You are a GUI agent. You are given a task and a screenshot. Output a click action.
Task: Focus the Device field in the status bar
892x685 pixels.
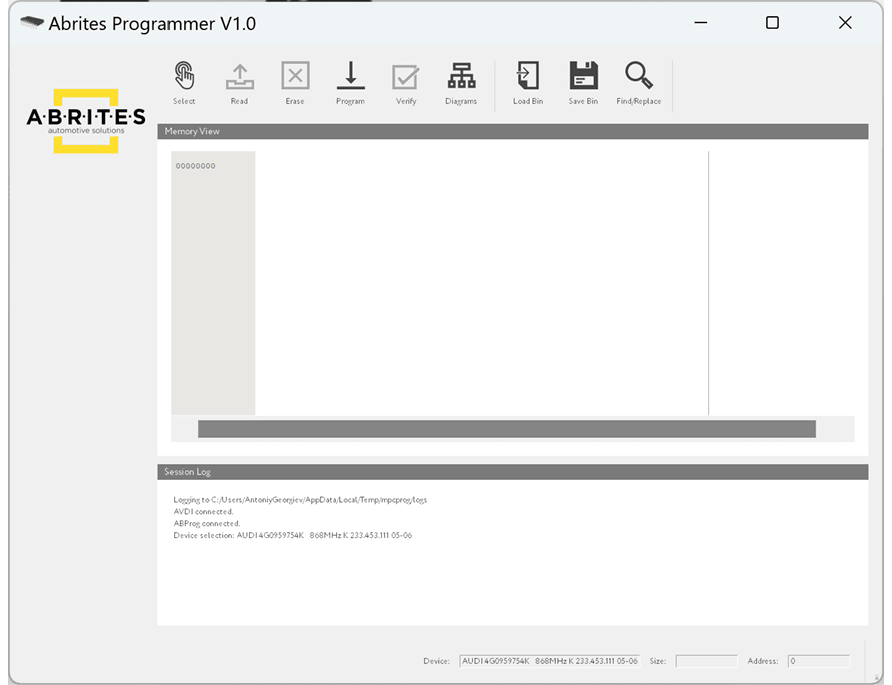[548, 661]
